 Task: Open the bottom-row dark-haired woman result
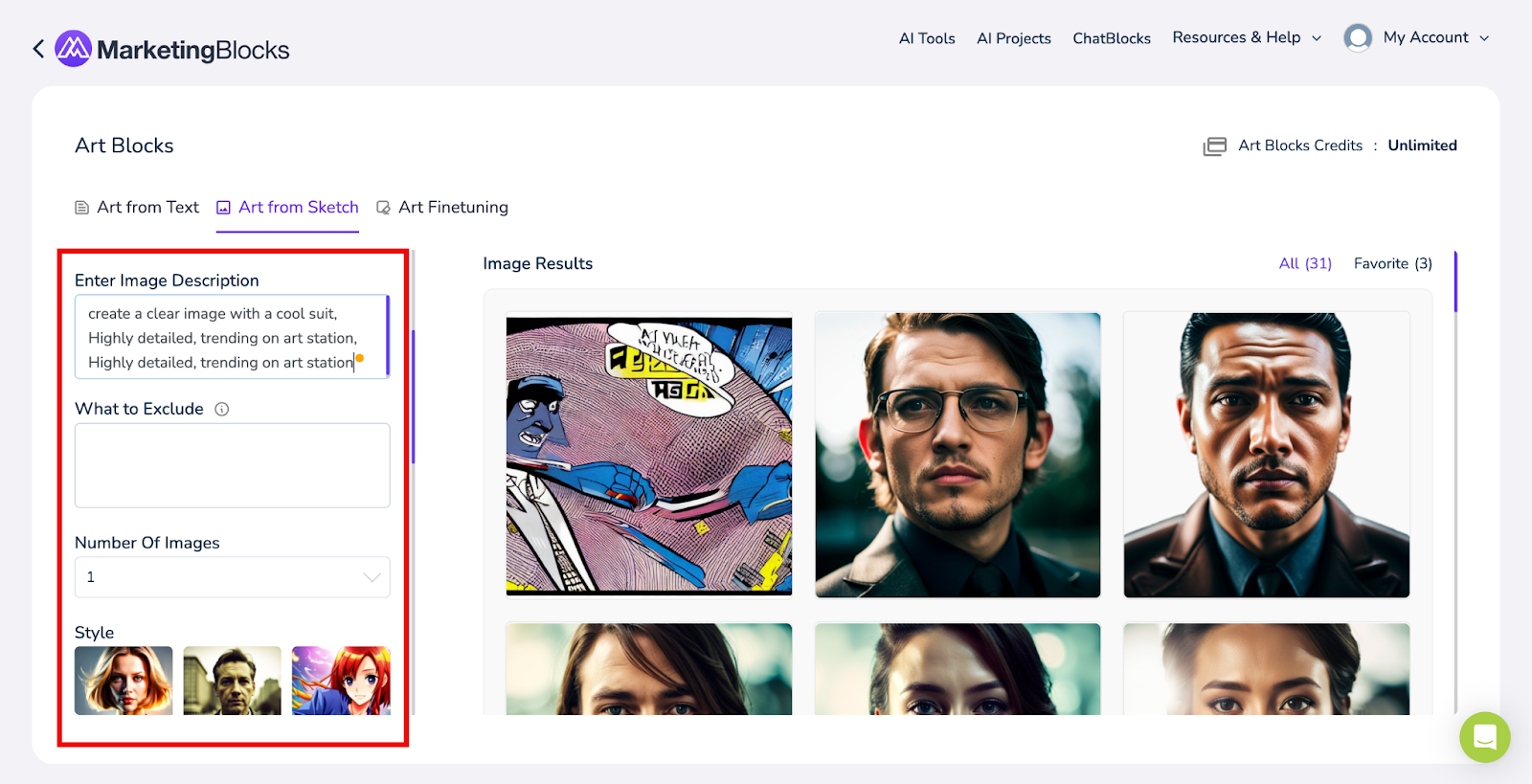[957, 669]
